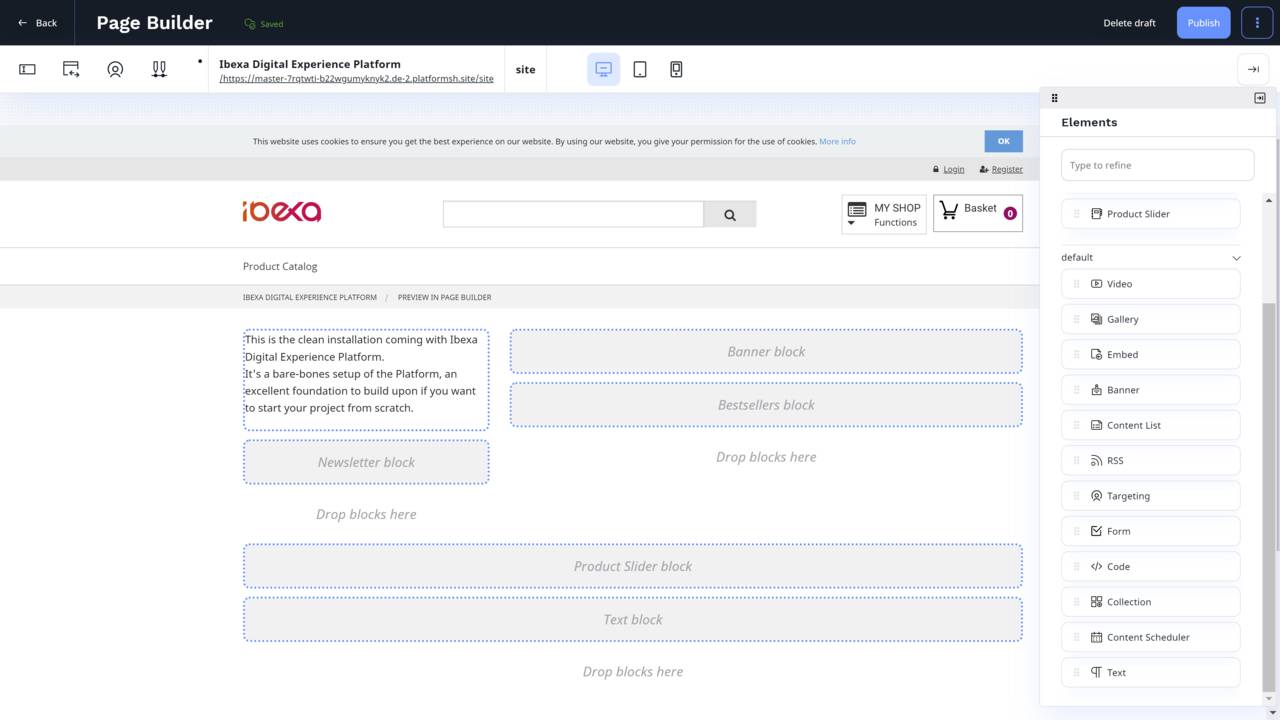Open the visibility/target icon in toolbar
Viewport: 1280px width, 720px height.
[x=115, y=69]
